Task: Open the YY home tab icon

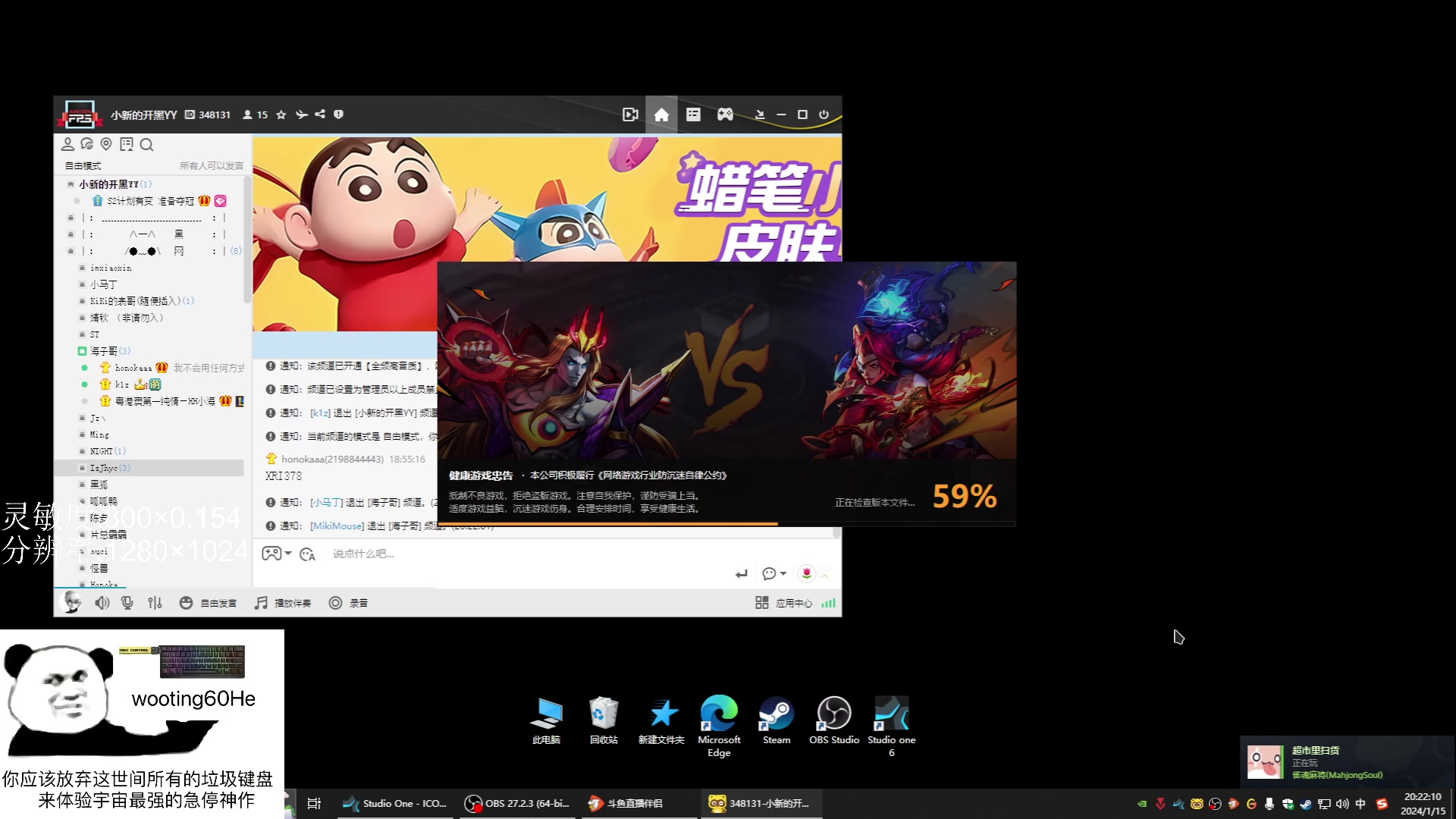Action: pos(661,115)
